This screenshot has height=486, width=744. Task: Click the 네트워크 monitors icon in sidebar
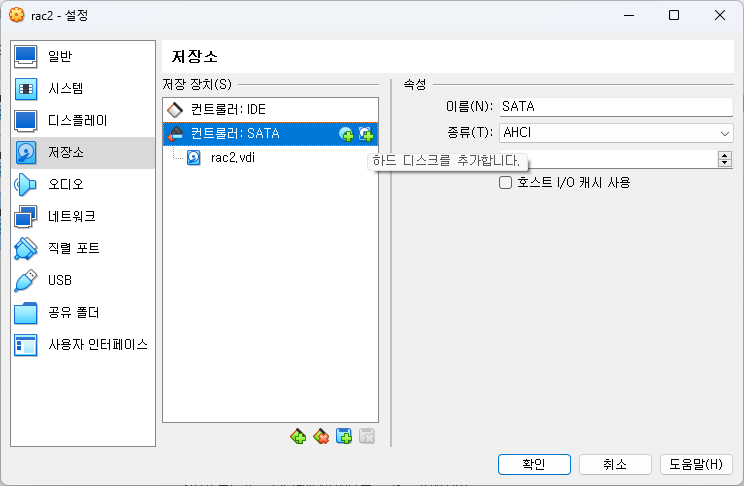tap(26, 216)
